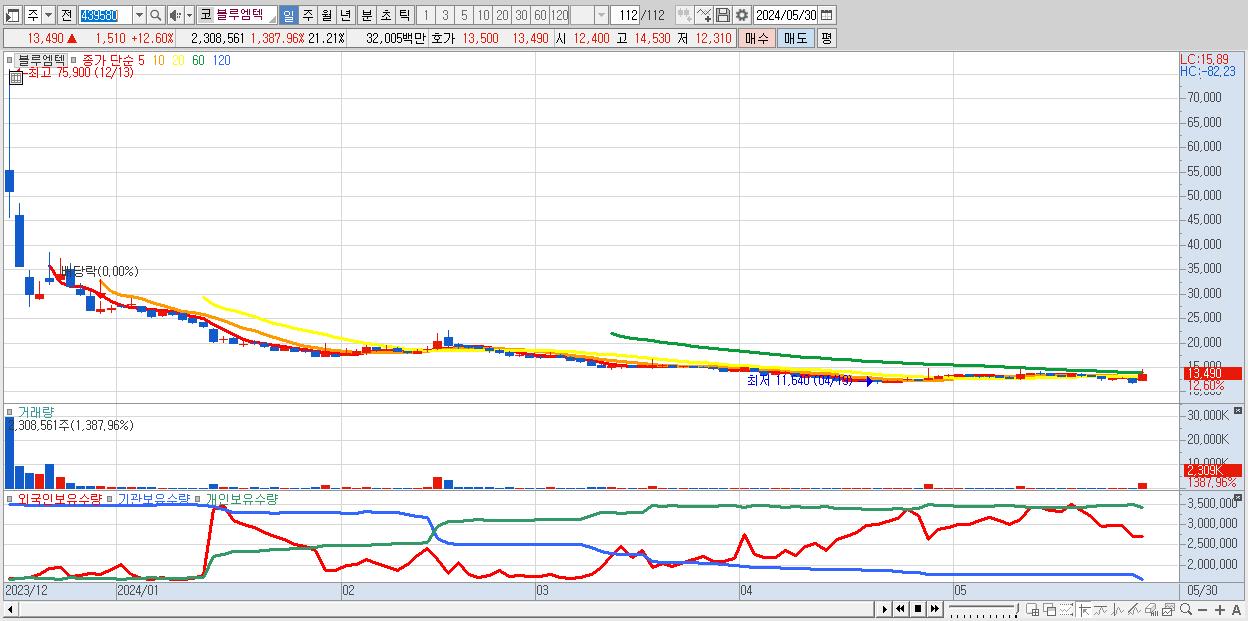The width and height of the screenshot is (1248, 621).
Task: Click the 평 button next to 매도
Action: [826, 38]
